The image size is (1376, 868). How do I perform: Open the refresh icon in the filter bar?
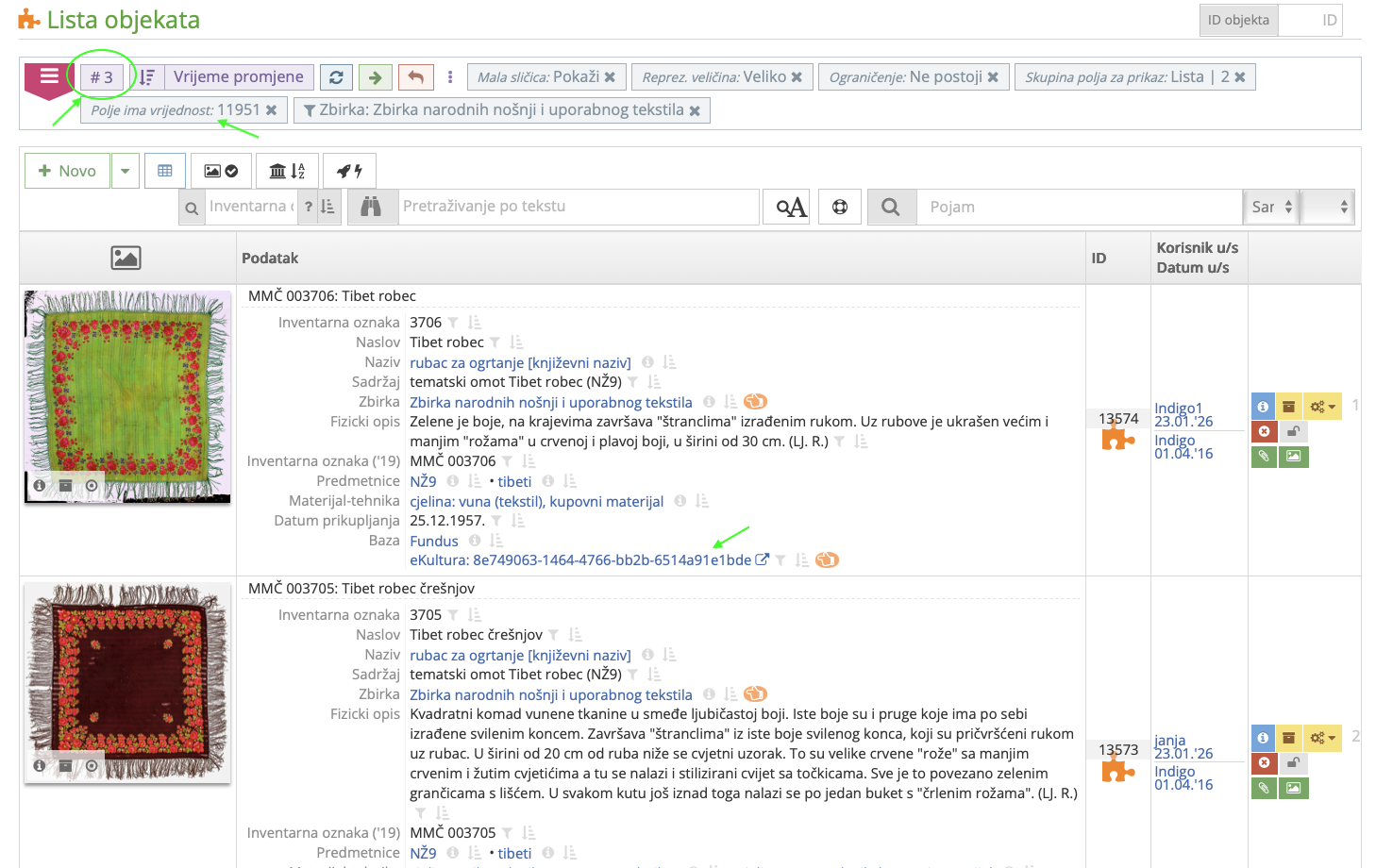(336, 76)
